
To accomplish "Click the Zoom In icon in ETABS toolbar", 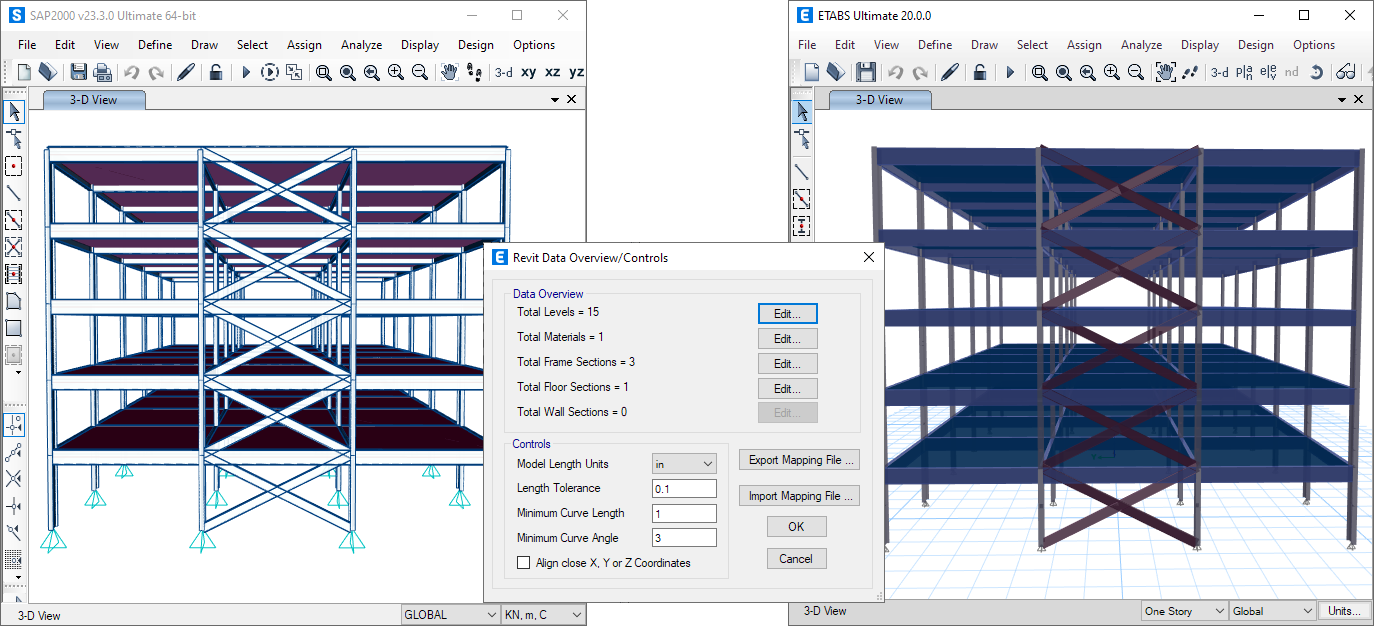I will (1110, 72).
